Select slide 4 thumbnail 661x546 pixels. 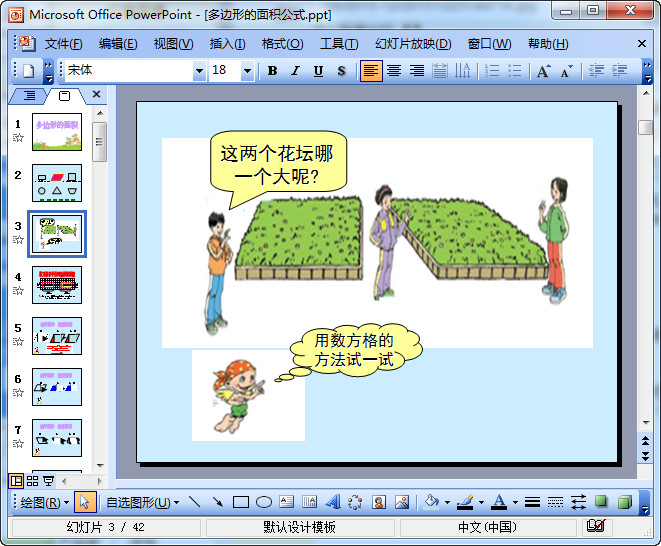57,285
